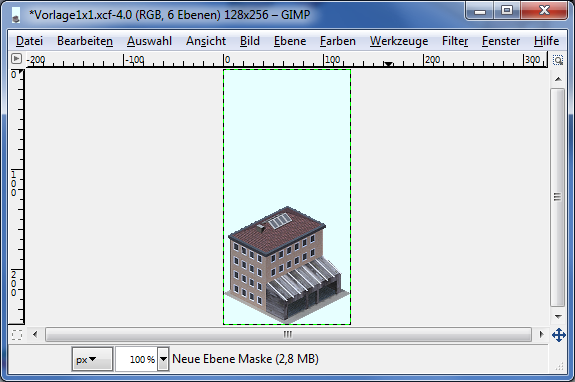Click the horizontal scrollbar thumb
This screenshot has height=382, width=575.
tap(288, 334)
